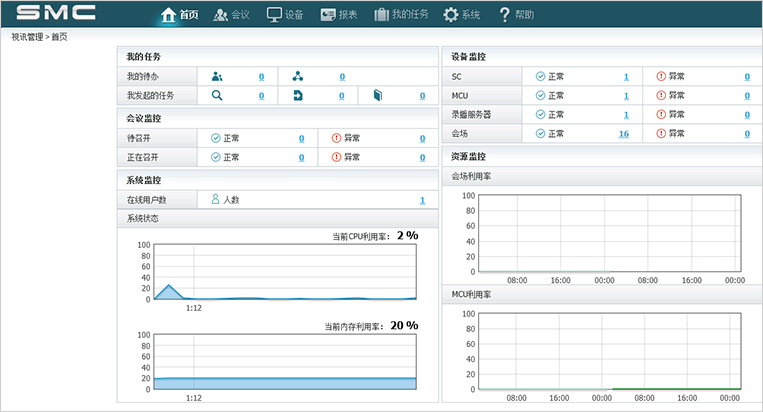Open the normal count link for 待召开

click(301, 139)
